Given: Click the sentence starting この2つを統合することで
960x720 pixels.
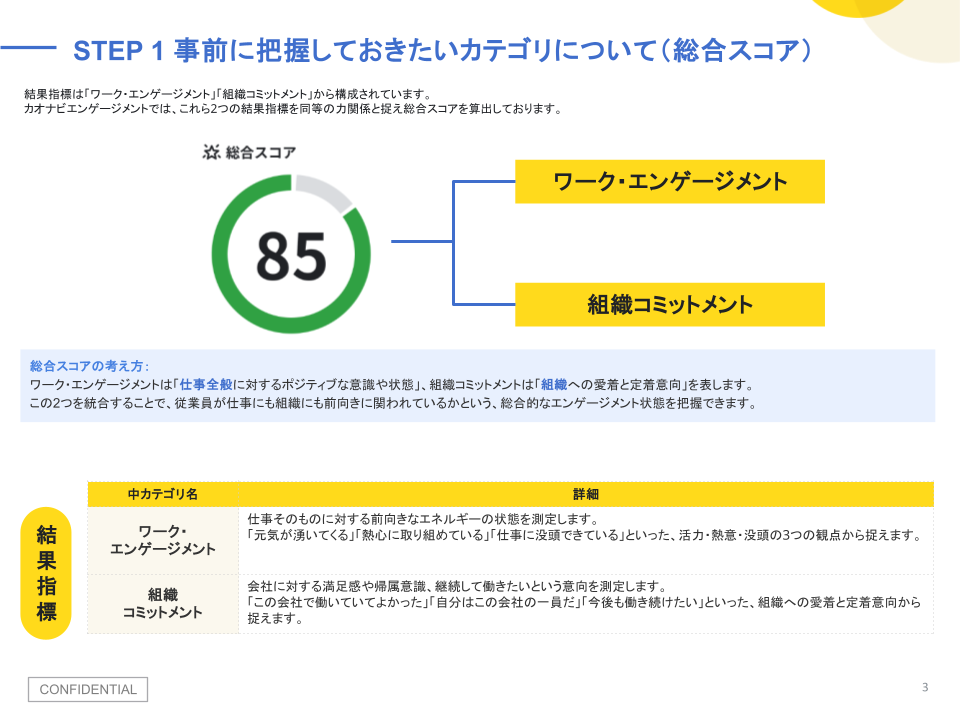Looking at the screenshot, I should point(394,403).
